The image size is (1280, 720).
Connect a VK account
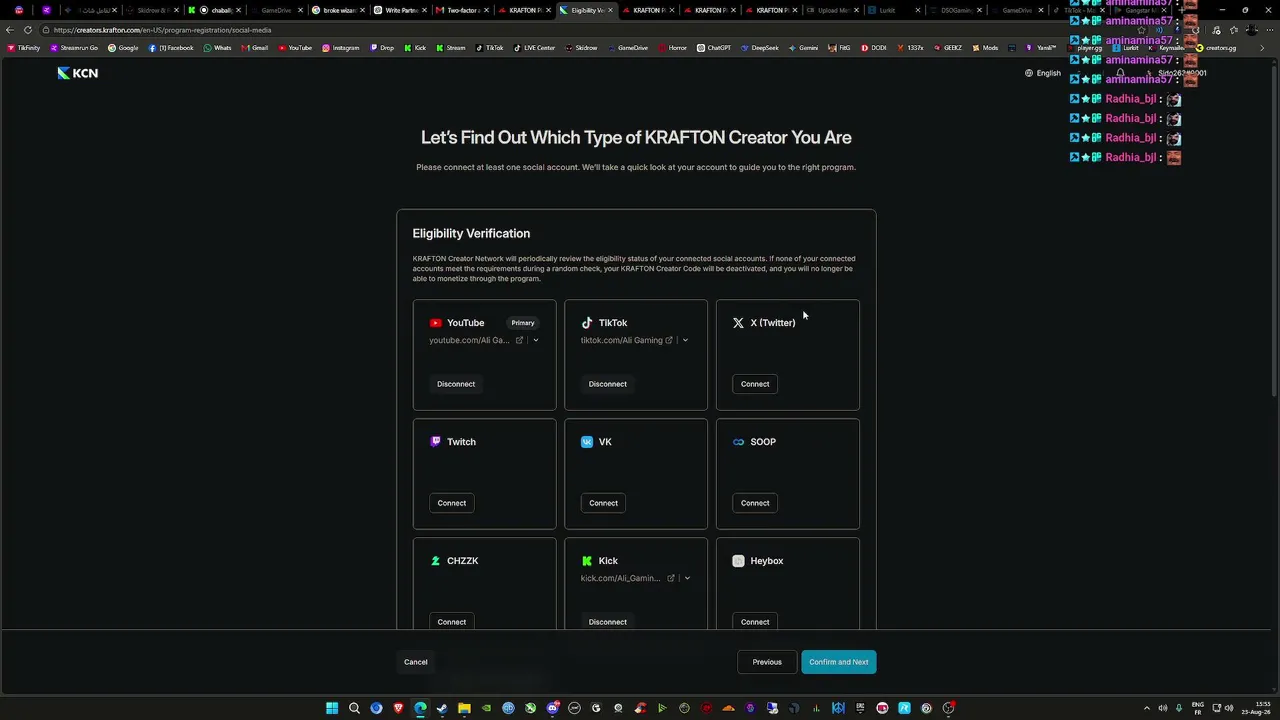click(x=603, y=503)
